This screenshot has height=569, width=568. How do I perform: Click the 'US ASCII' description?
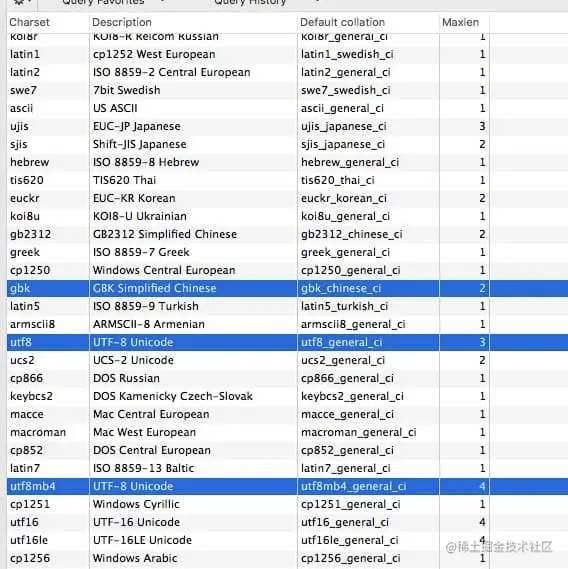115,108
